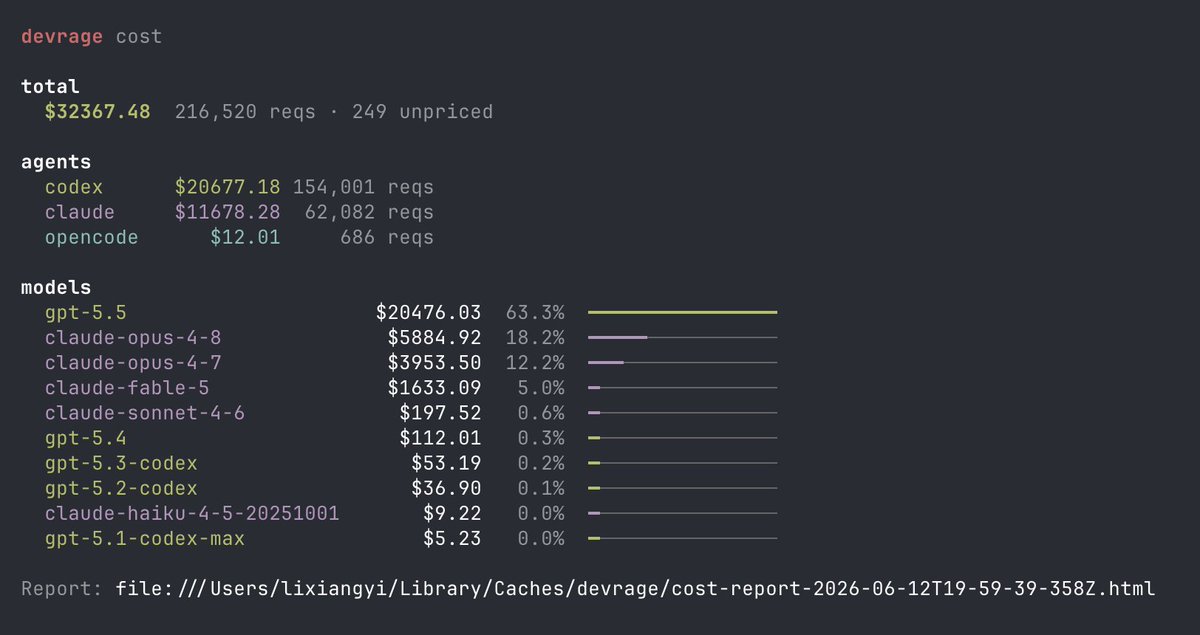The width and height of the screenshot is (1200, 635).
Task: Click claude cost $11678.28
Action: (x=227, y=212)
